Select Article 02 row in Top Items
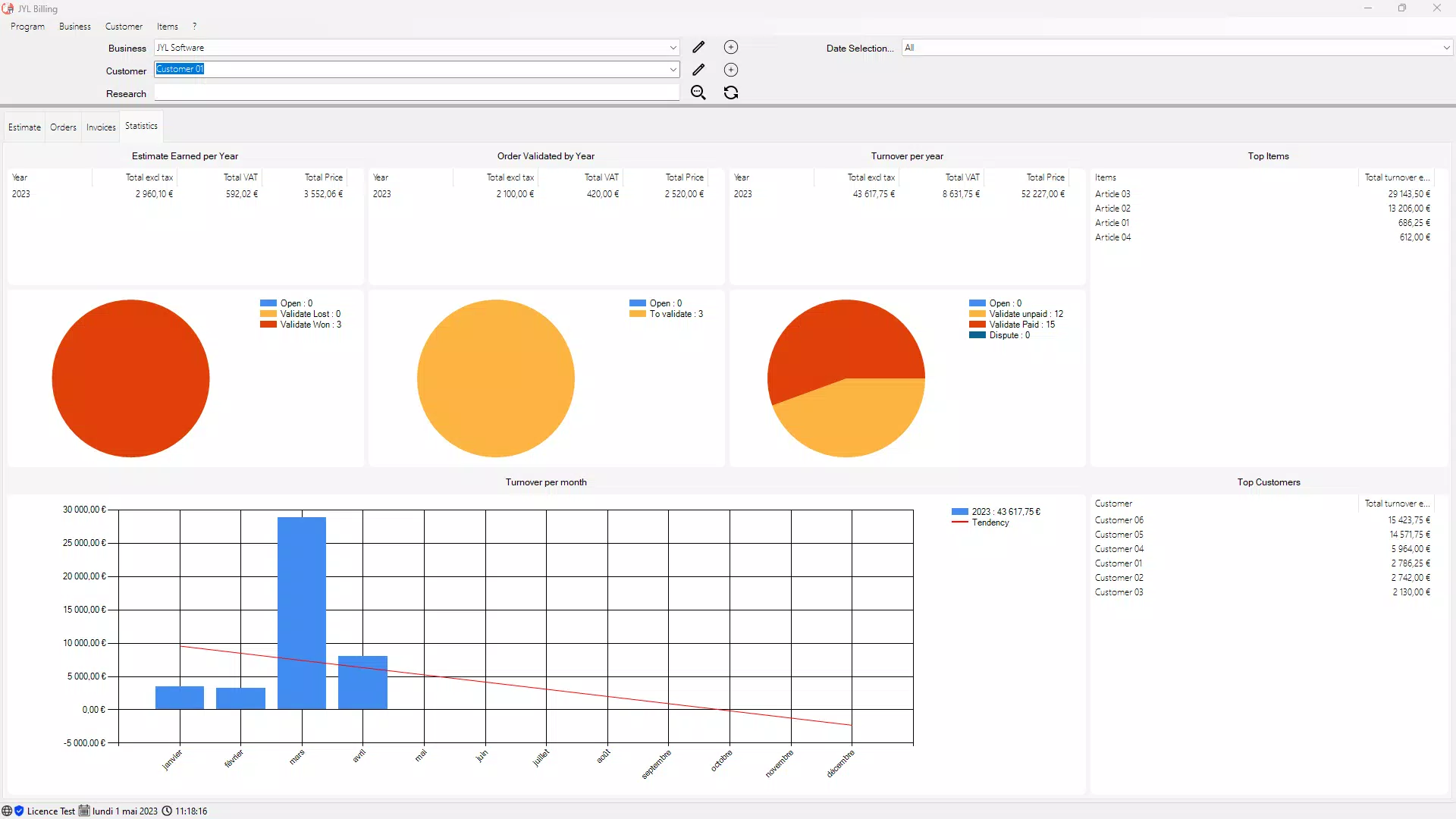Image resolution: width=1456 pixels, height=819 pixels. [x=1263, y=209]
